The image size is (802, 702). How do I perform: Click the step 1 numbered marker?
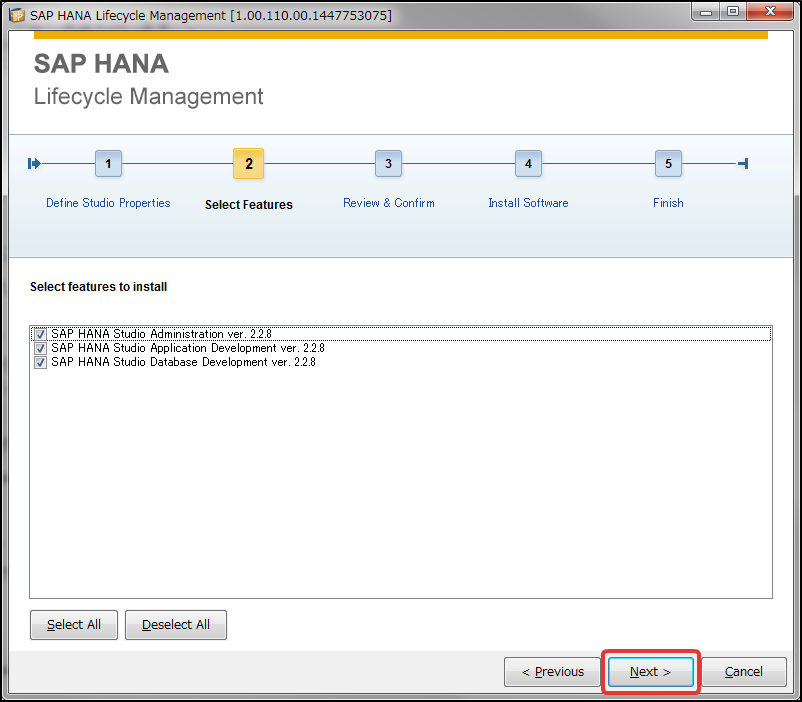pos(108,163)
